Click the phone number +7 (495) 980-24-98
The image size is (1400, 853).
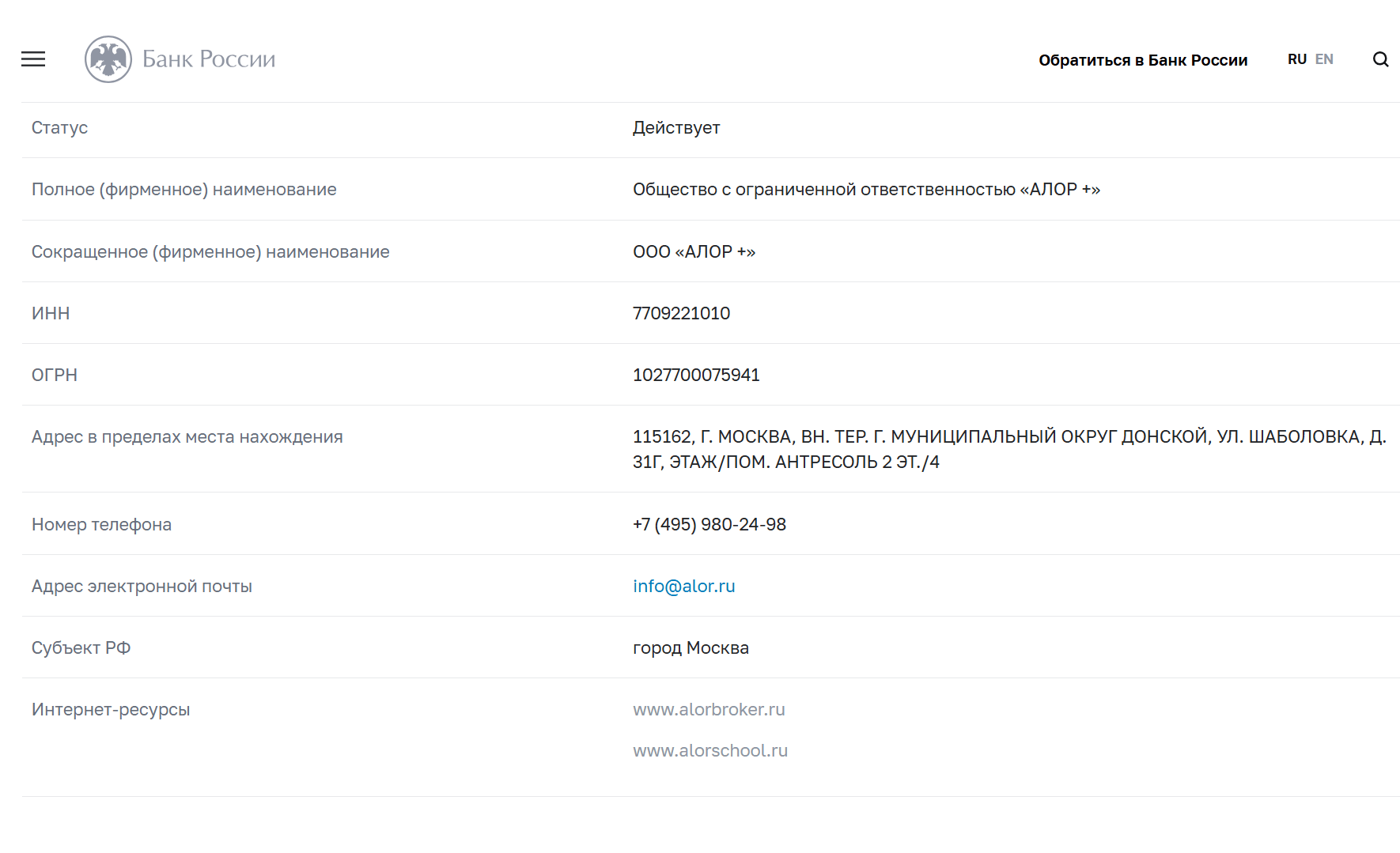[x=709, y=524]
